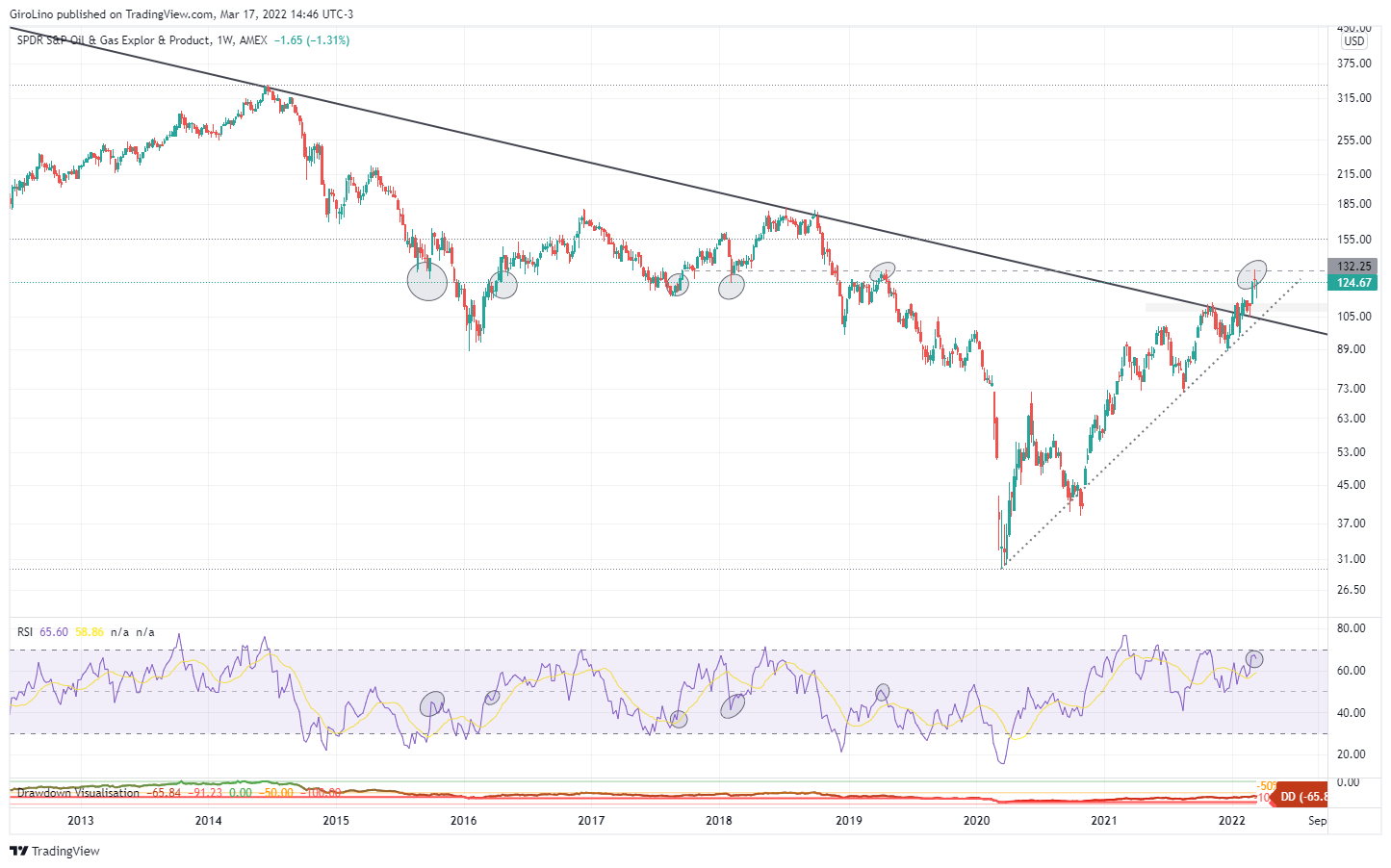Click the 53.00 price axis label
Screen dimensions: 1391x868
[x=1352, y=452]
